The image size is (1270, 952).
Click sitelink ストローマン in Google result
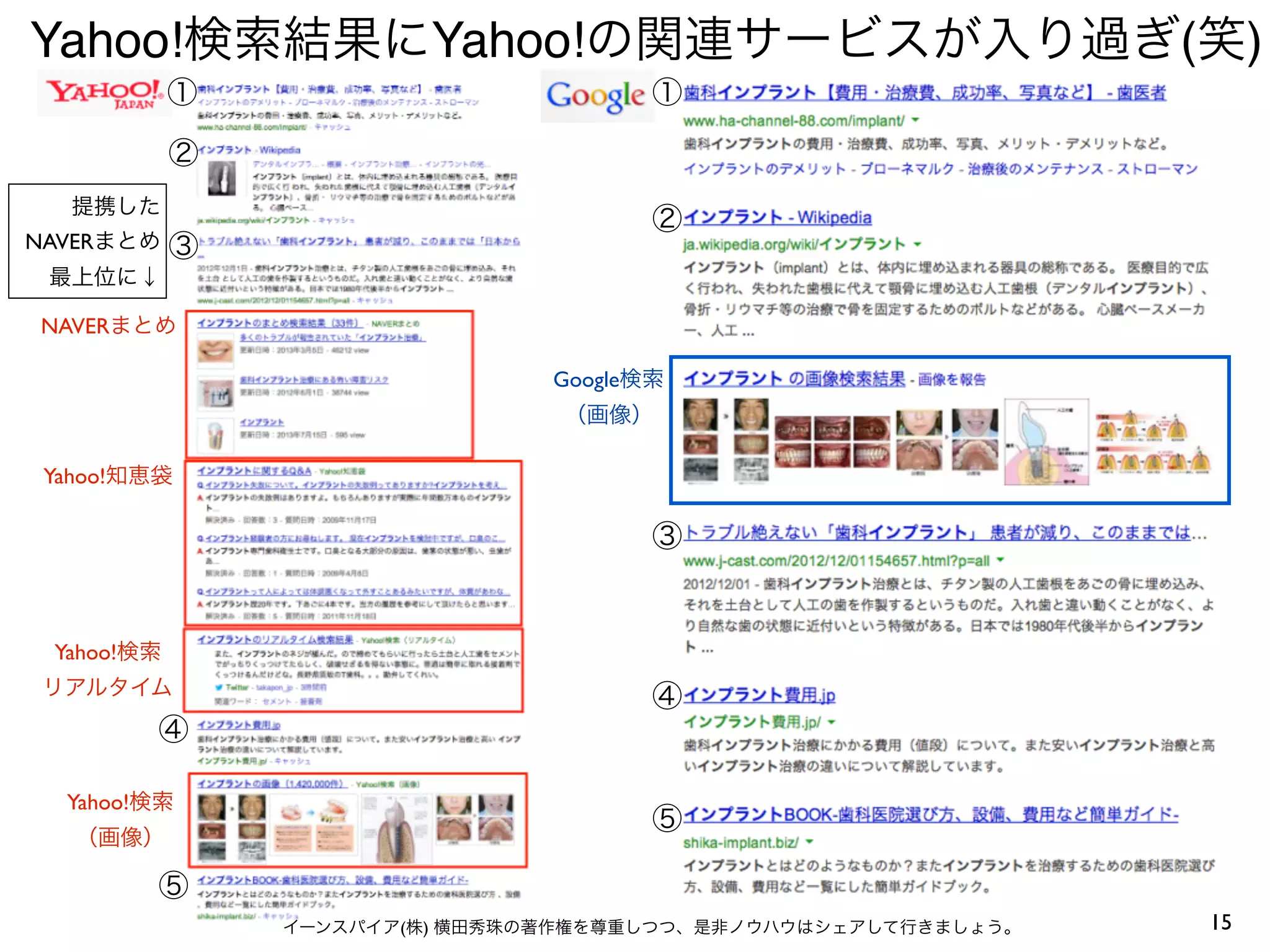coord(1157,169)
